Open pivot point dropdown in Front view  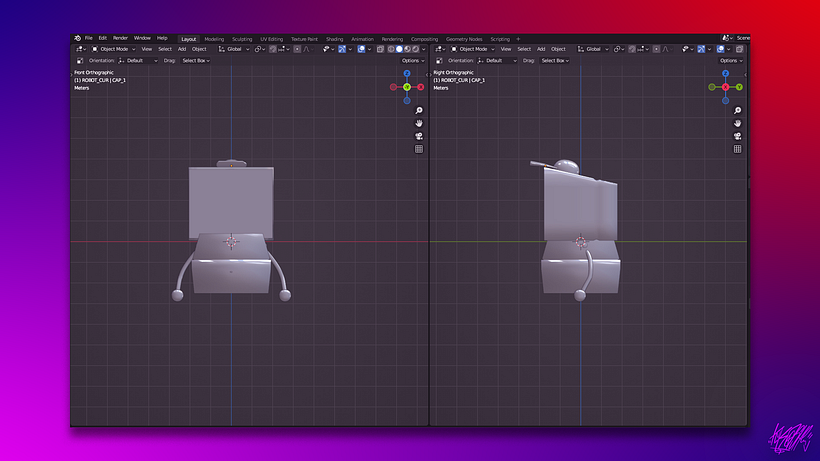(x=260, y=49)
